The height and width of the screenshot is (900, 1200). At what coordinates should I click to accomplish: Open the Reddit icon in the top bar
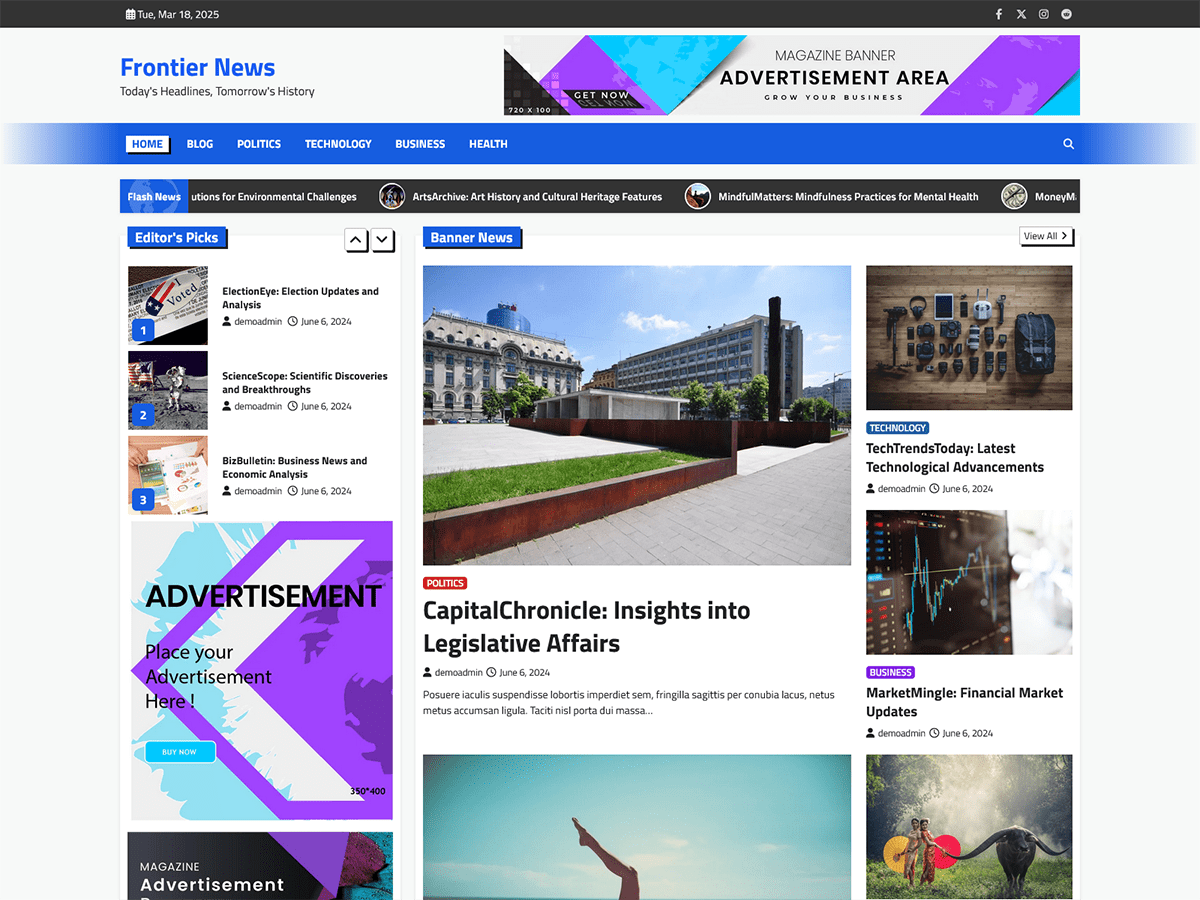click(1066, 14)
